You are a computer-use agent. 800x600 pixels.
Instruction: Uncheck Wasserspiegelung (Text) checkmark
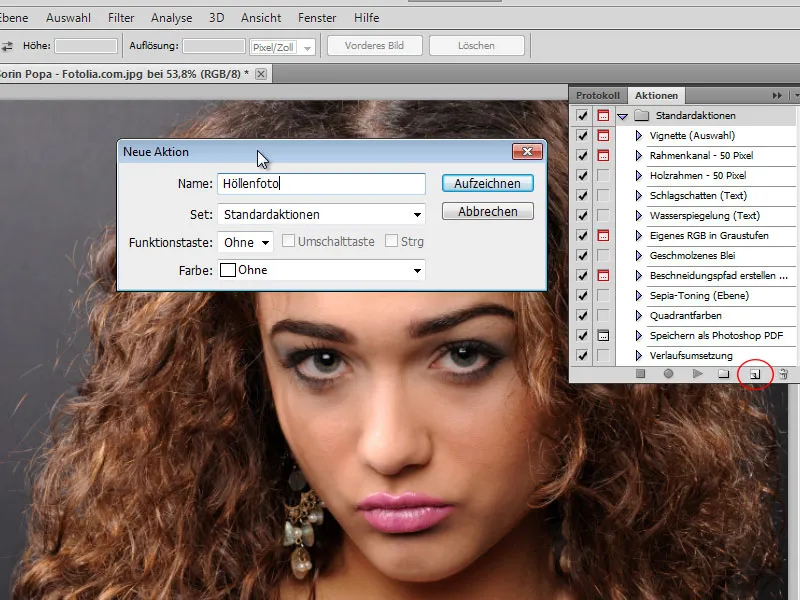point(582,216)
